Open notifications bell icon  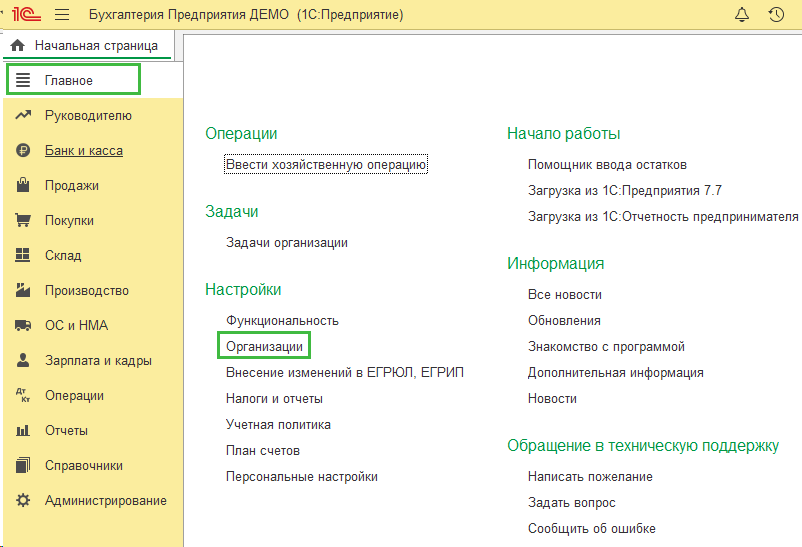pyautogui.click(x=742, y=14)
